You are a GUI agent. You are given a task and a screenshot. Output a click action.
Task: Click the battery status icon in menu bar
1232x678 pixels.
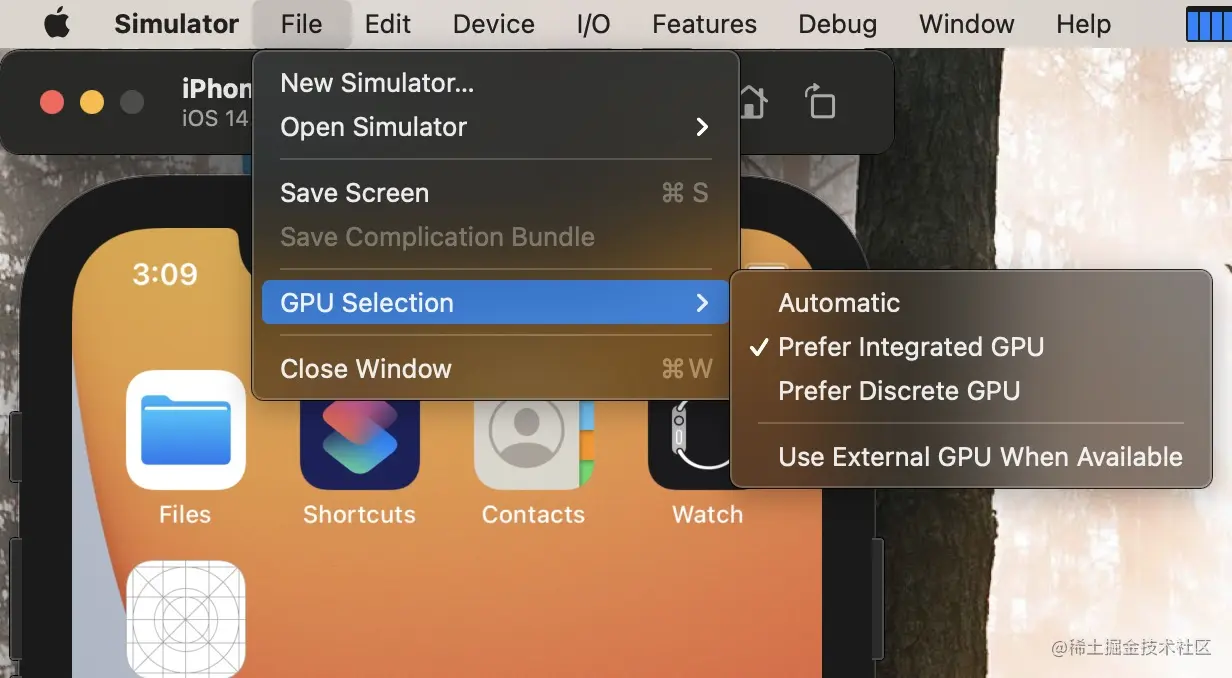tap(1208, 24)
